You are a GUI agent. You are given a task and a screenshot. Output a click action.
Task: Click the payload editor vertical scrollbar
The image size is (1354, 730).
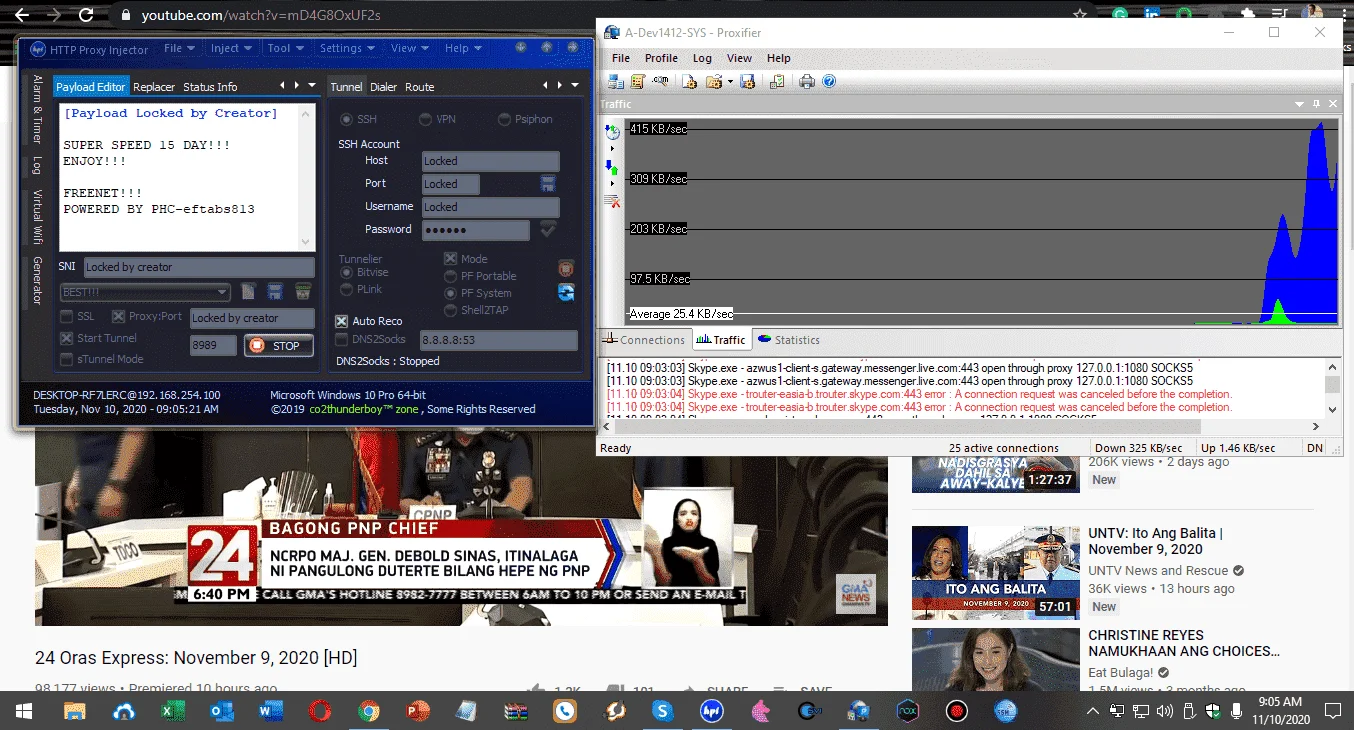[x=308, y=178]
